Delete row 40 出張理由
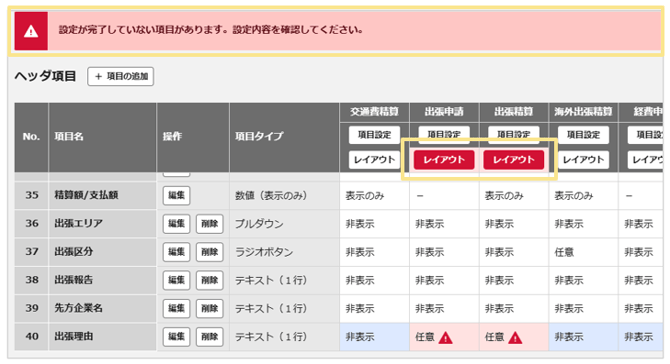The width and height of the screenshot is (670, 364). (209, 337)
